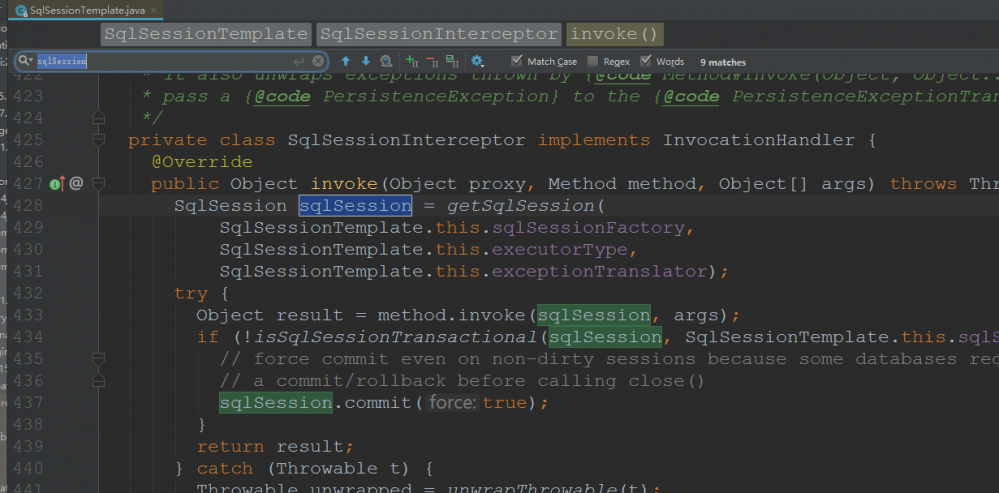Toggle the fold marker on line 436
Screen dimensions: 999x493
pyautogui.click(x=98, y=381)
